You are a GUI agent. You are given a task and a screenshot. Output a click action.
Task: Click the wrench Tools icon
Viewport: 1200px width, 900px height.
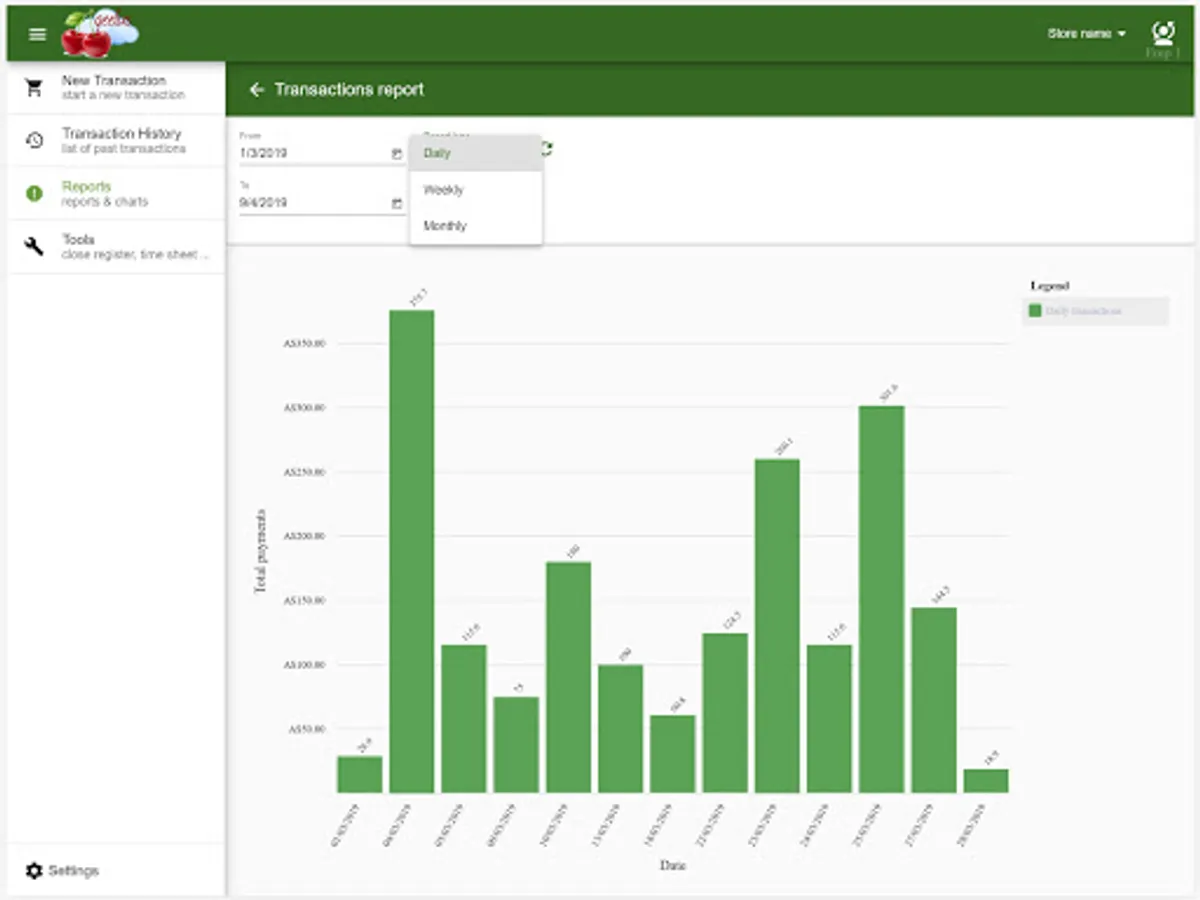34,246
